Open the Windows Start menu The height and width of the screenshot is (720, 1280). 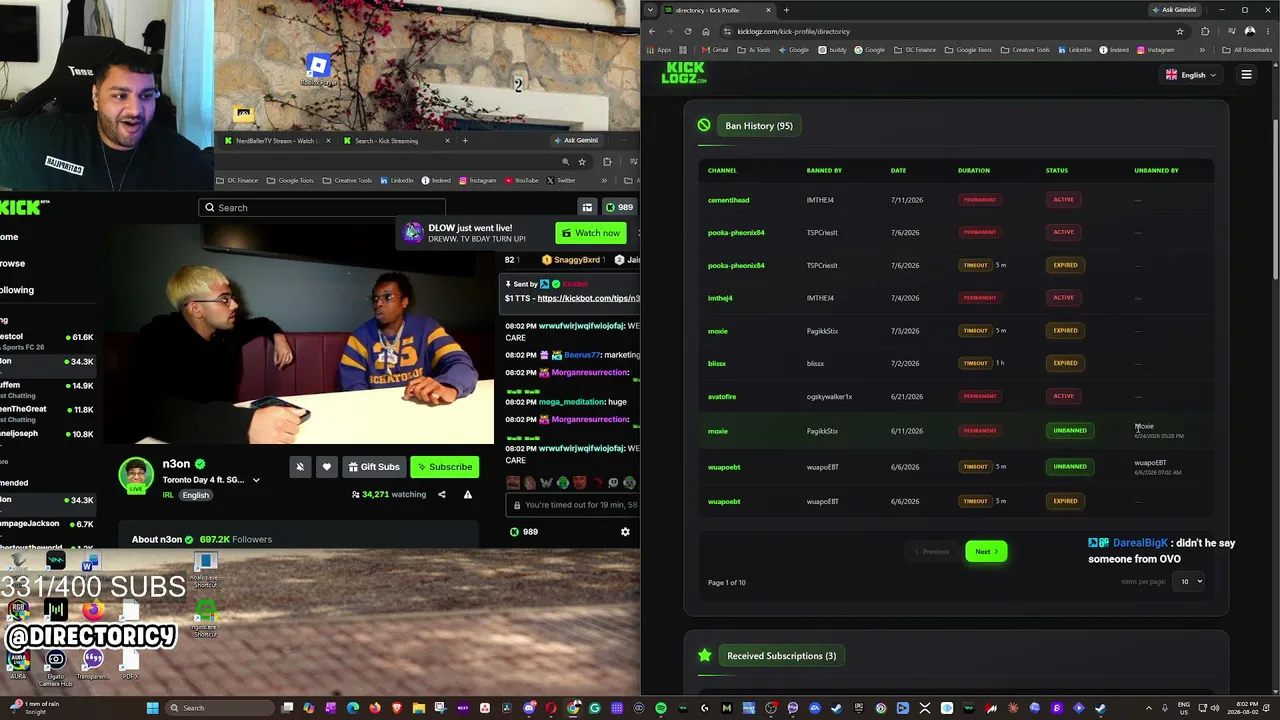[x=152, y=708]
